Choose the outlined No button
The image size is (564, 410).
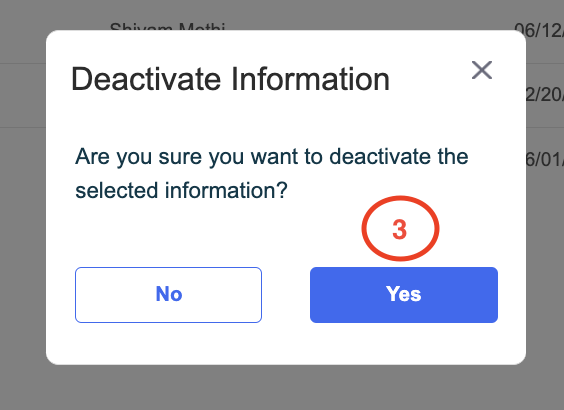pos(168,295)
